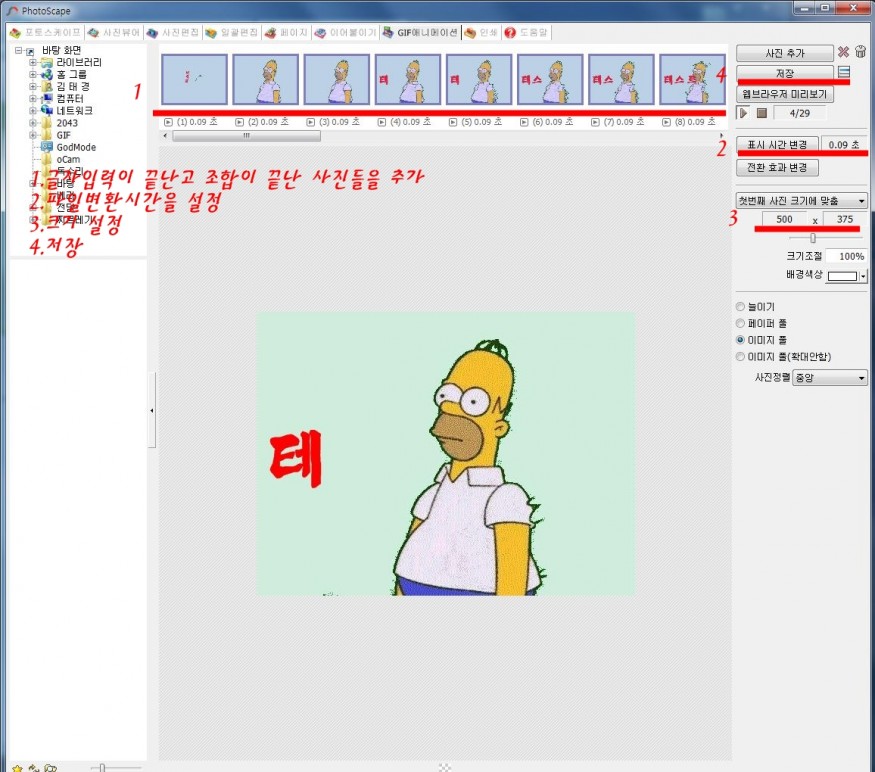This screenshot has width=875, height=772.
Task: Click the size adjustment slider handle
Action: [x=813, y=238]
